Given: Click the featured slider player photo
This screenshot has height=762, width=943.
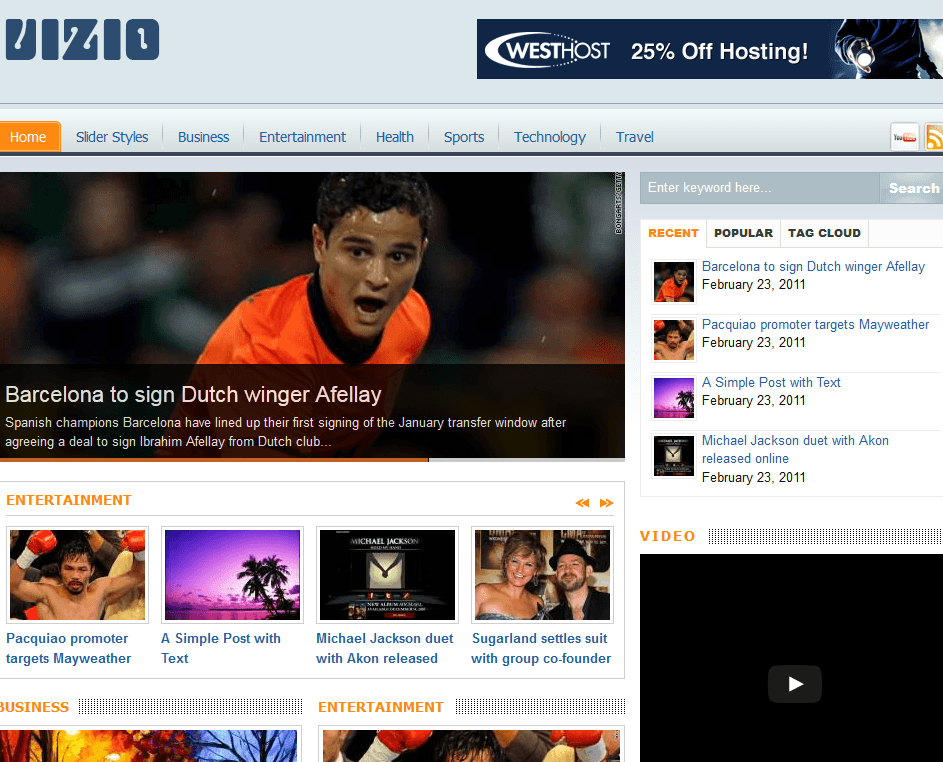Looking at the screenshot, I should coord(312,268).
